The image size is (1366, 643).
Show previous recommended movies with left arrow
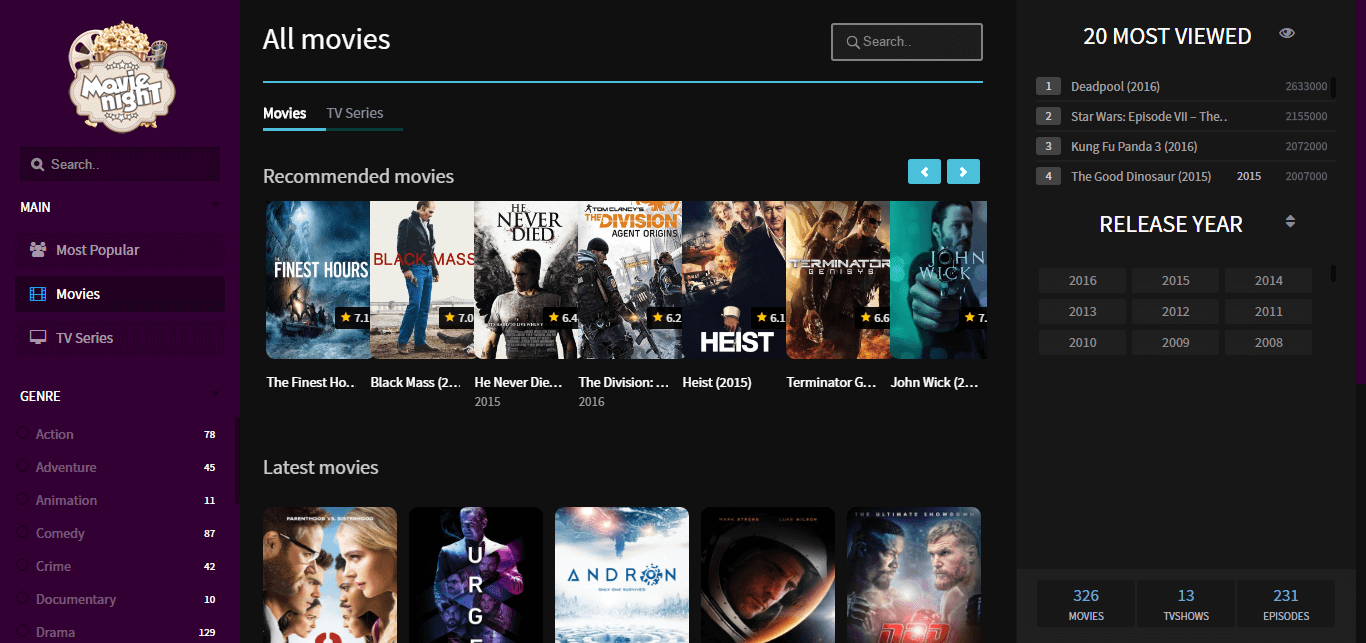924,172
